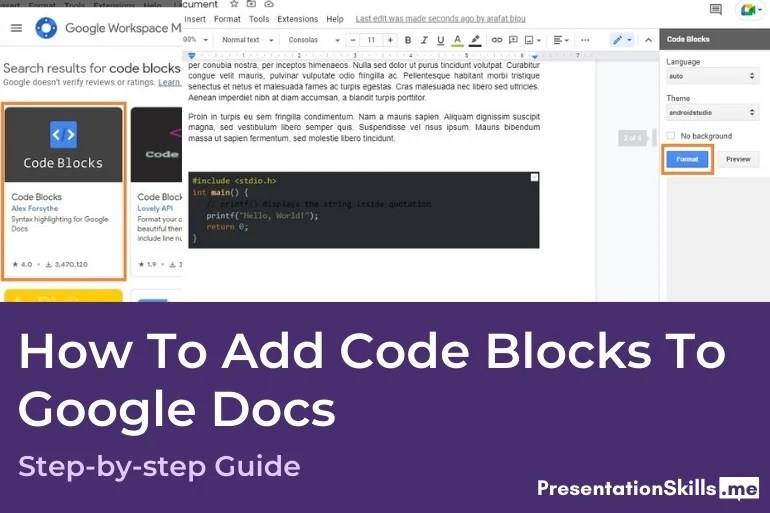This screenshot has width=770, height=513.
Task: Open the text color picker
Action: pyautogui.click(x=457, y=40)
